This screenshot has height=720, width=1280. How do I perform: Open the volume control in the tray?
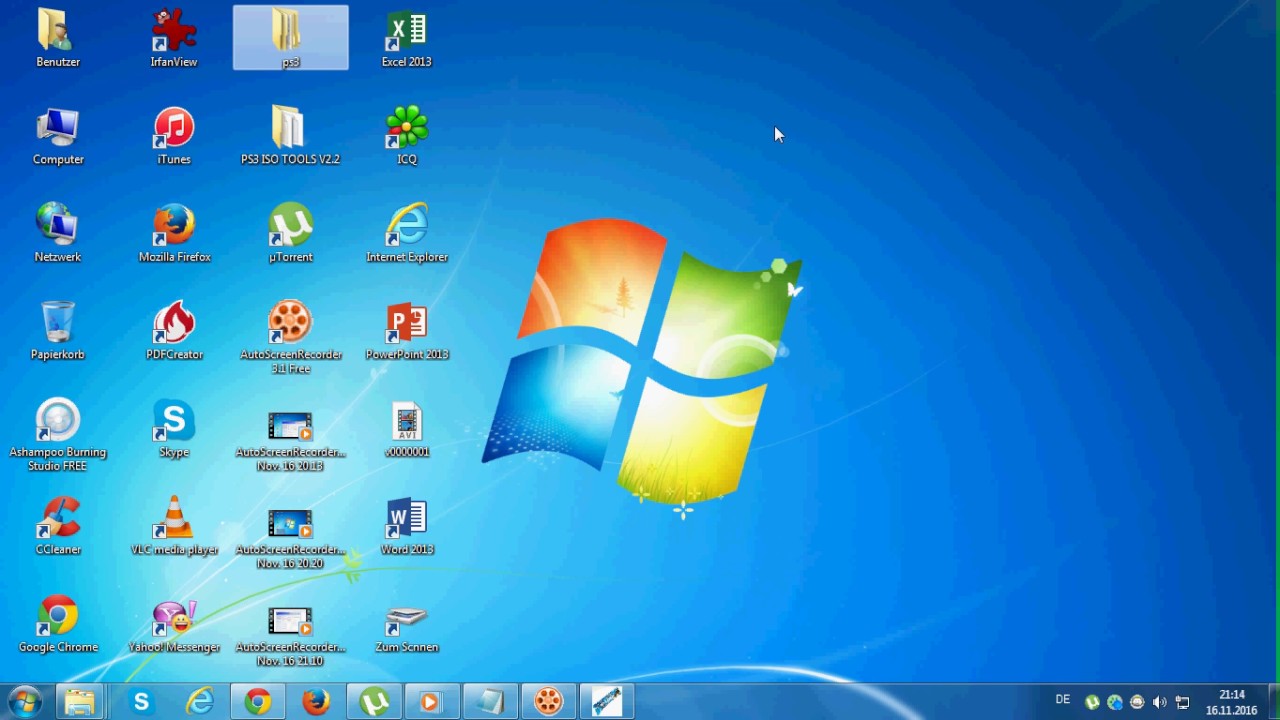(x=1159, y=701)
